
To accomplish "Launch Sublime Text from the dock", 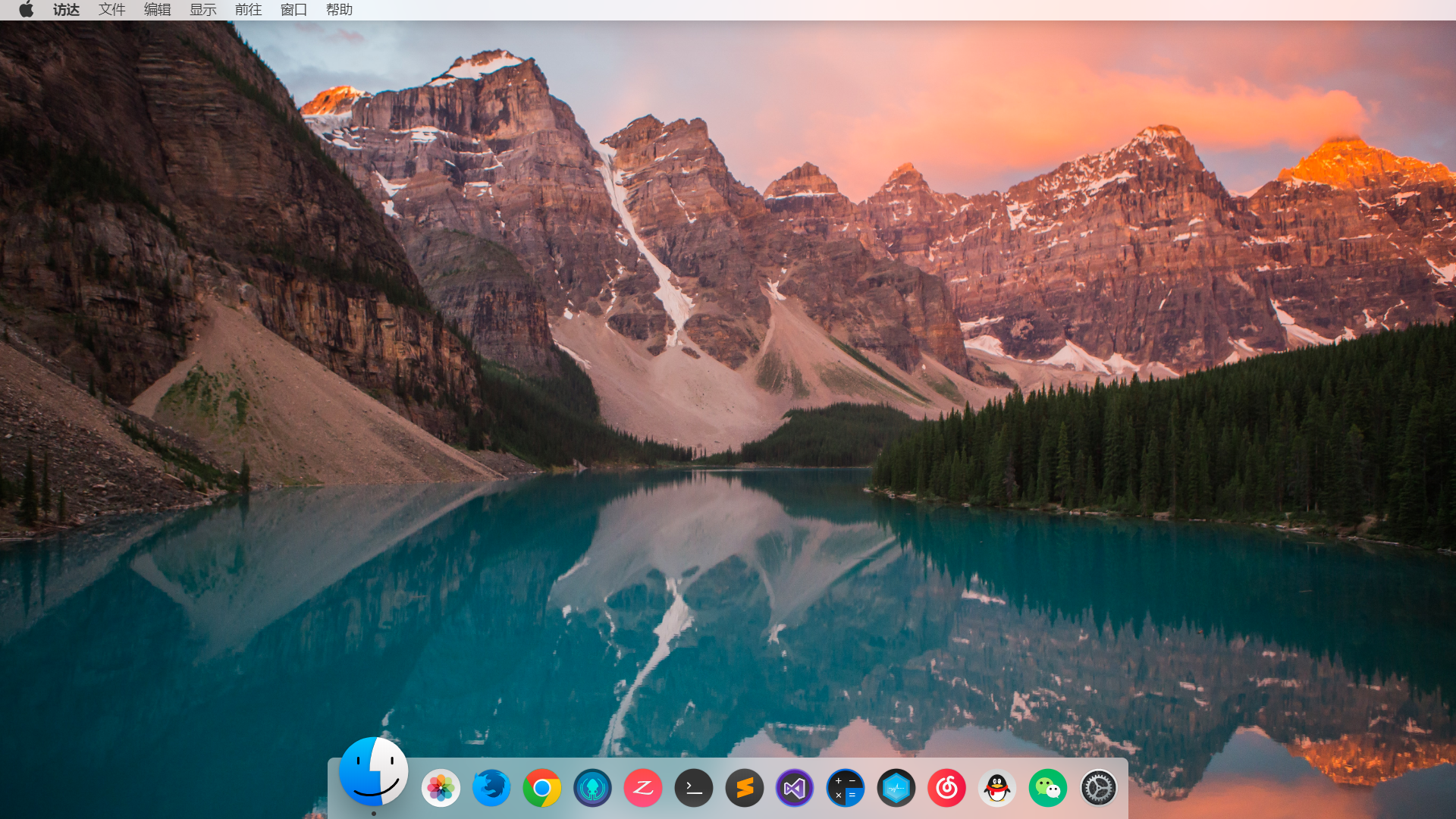I will [x=745, y=789].
